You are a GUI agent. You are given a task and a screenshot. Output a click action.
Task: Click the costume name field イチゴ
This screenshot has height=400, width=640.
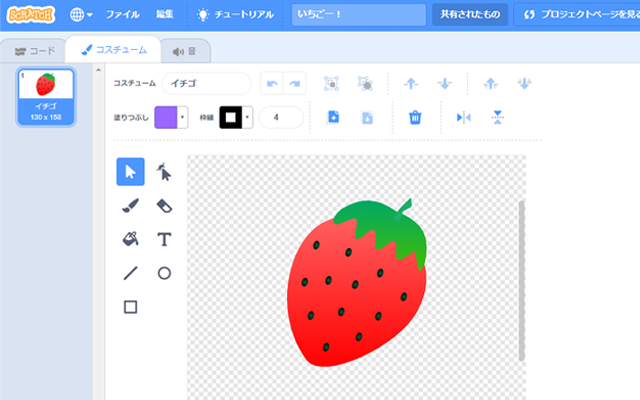point(207,83)
